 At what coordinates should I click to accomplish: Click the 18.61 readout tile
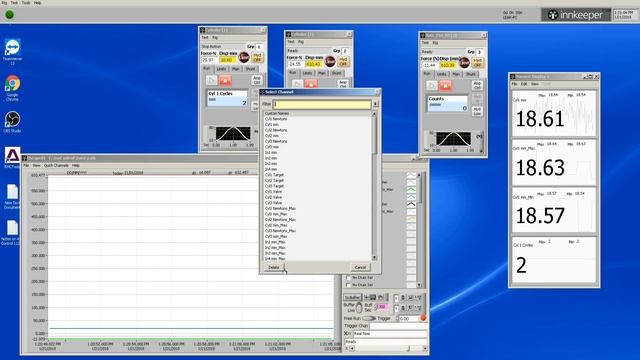tap(554, 114)
